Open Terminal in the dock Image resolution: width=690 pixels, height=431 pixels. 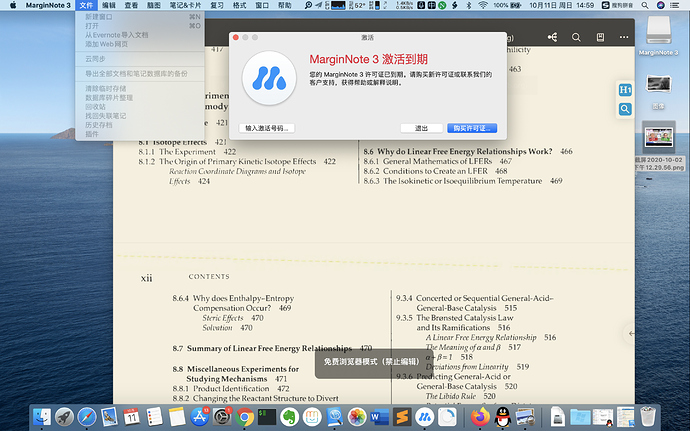pyautogui.click(x=267, y=416)
